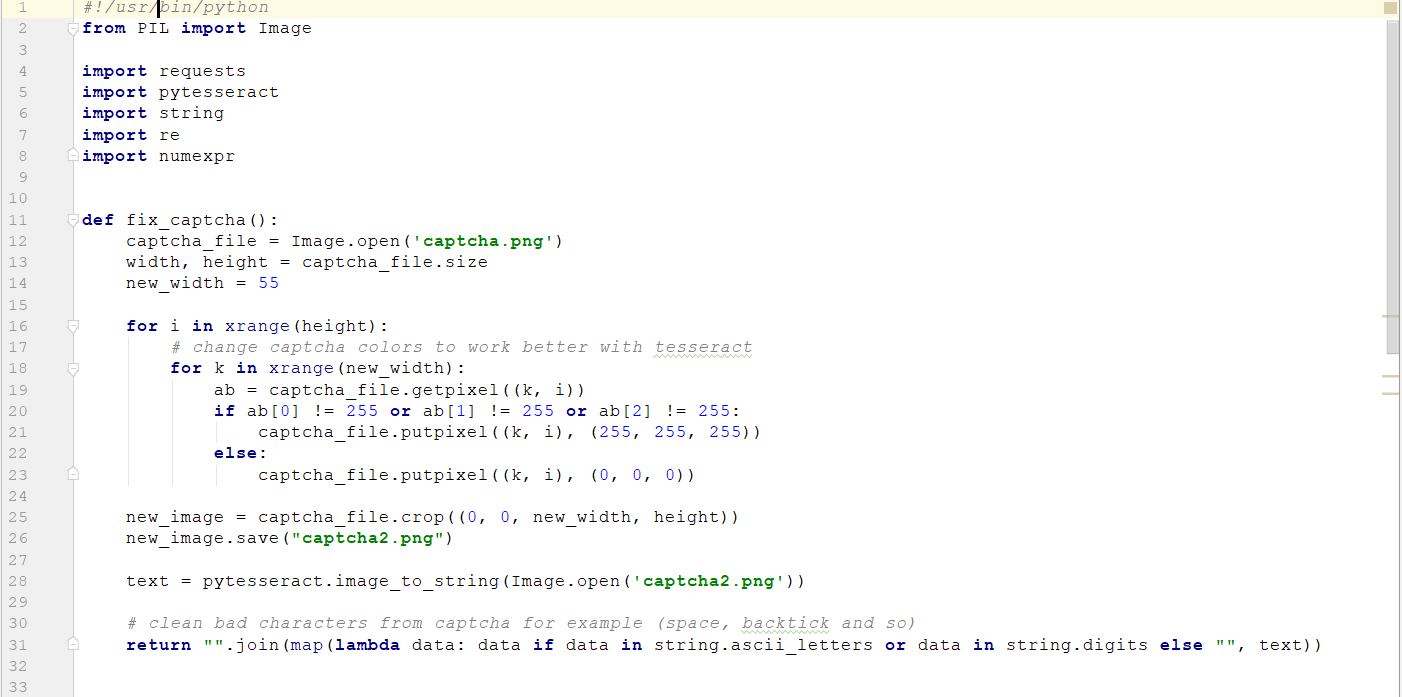The width and height of the screenshot is (1402, 697).
Task: Click the word 'PIL' in the from import line
Action: pos(153,29)
